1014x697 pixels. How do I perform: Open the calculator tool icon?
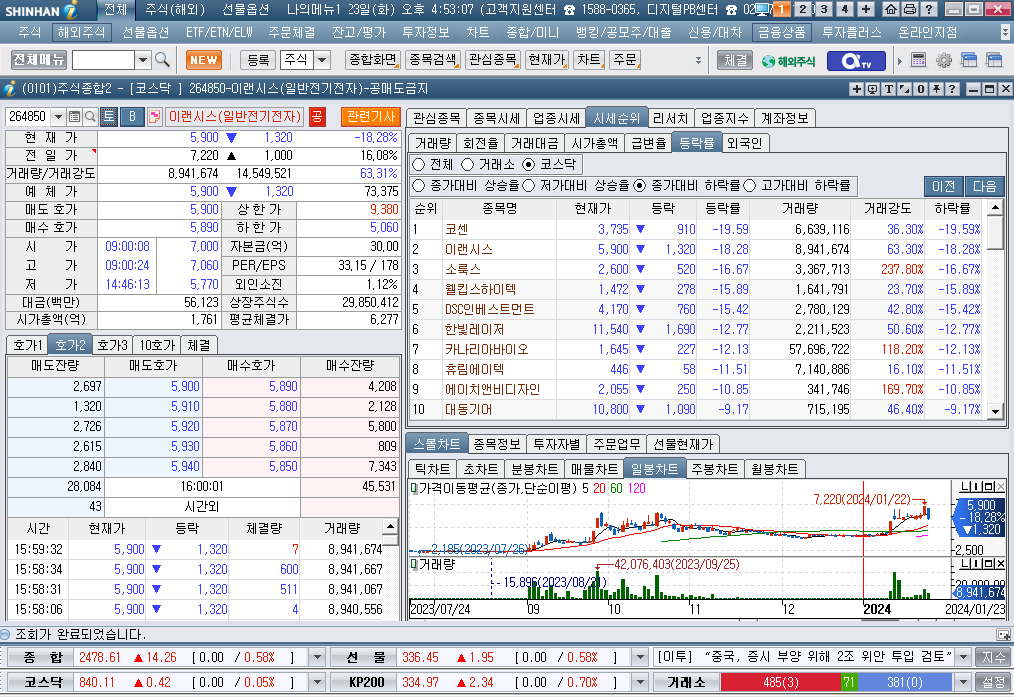[918, 60]
